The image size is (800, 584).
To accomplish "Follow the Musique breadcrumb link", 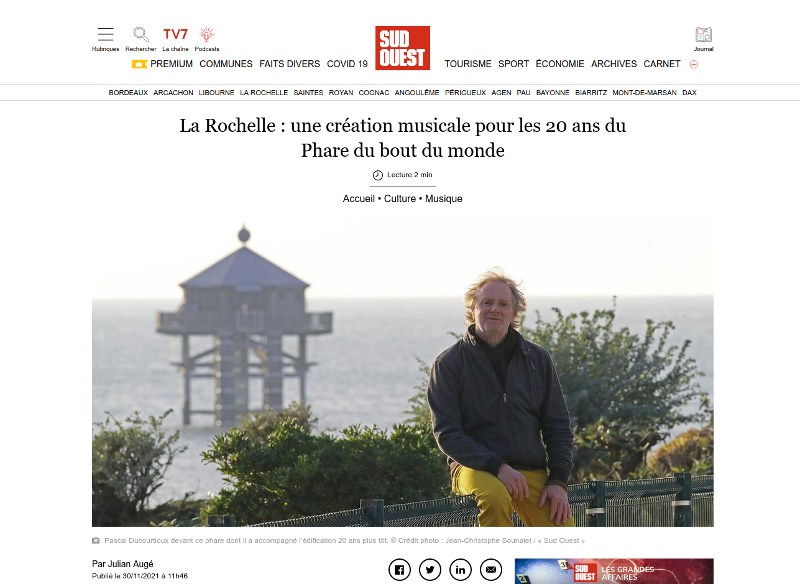I will tap(444, 198).
